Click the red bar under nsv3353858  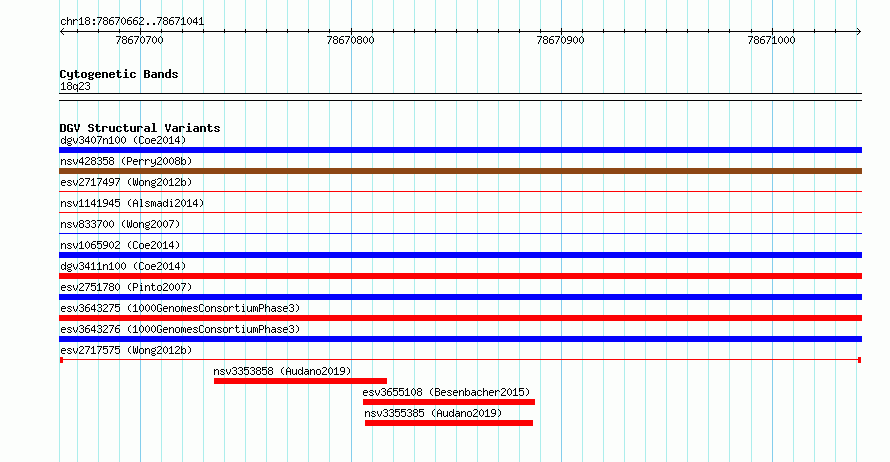(x=300, y=381)
